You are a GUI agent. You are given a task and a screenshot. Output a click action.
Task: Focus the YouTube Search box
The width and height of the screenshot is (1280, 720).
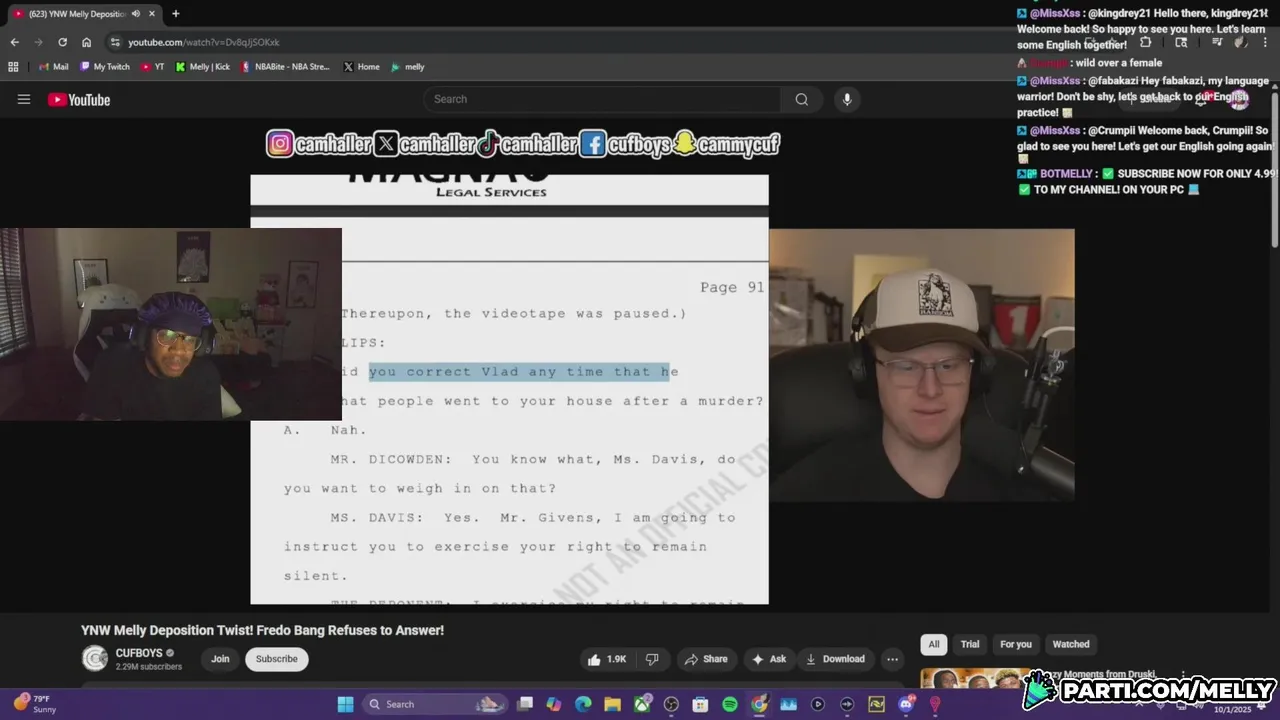pos(603,99)
